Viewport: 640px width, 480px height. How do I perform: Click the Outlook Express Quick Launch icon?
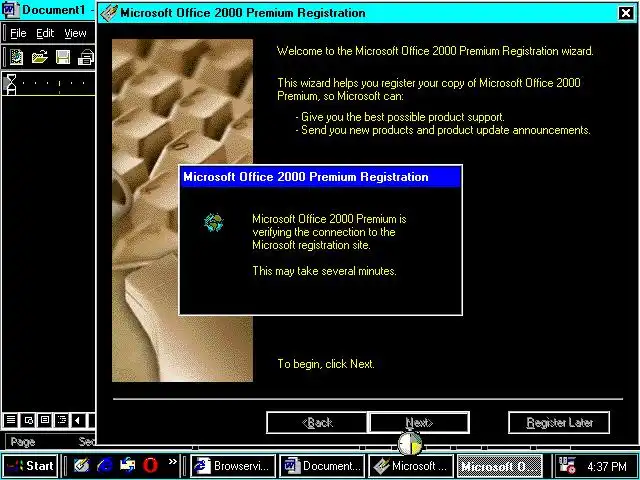click(x=127, y=465)
